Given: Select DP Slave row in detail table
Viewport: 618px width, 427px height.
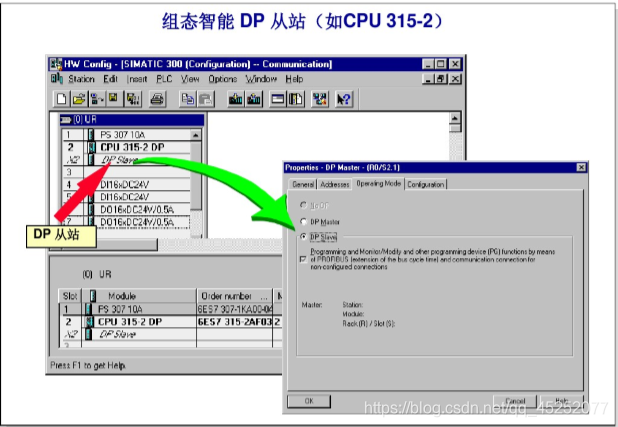Looking at the screenshot, I should tap(170, 334).
